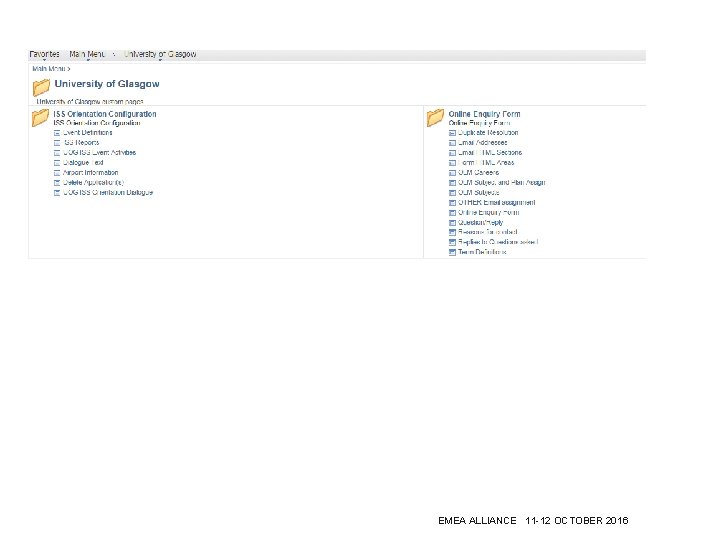This screenshot has height=540, width=720.
Task: Open the Airport Information link
Action: [91, 173]
